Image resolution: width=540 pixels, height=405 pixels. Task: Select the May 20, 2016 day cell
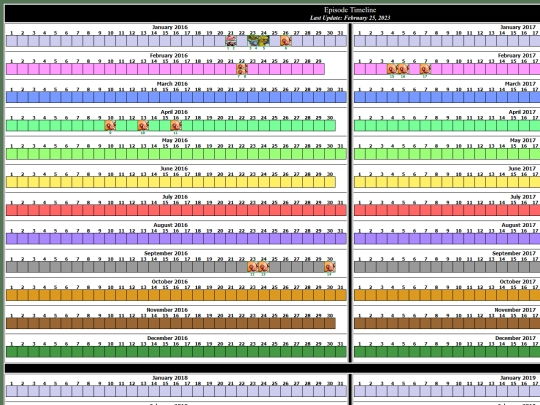pyautogui.click(x=220, y=154)
